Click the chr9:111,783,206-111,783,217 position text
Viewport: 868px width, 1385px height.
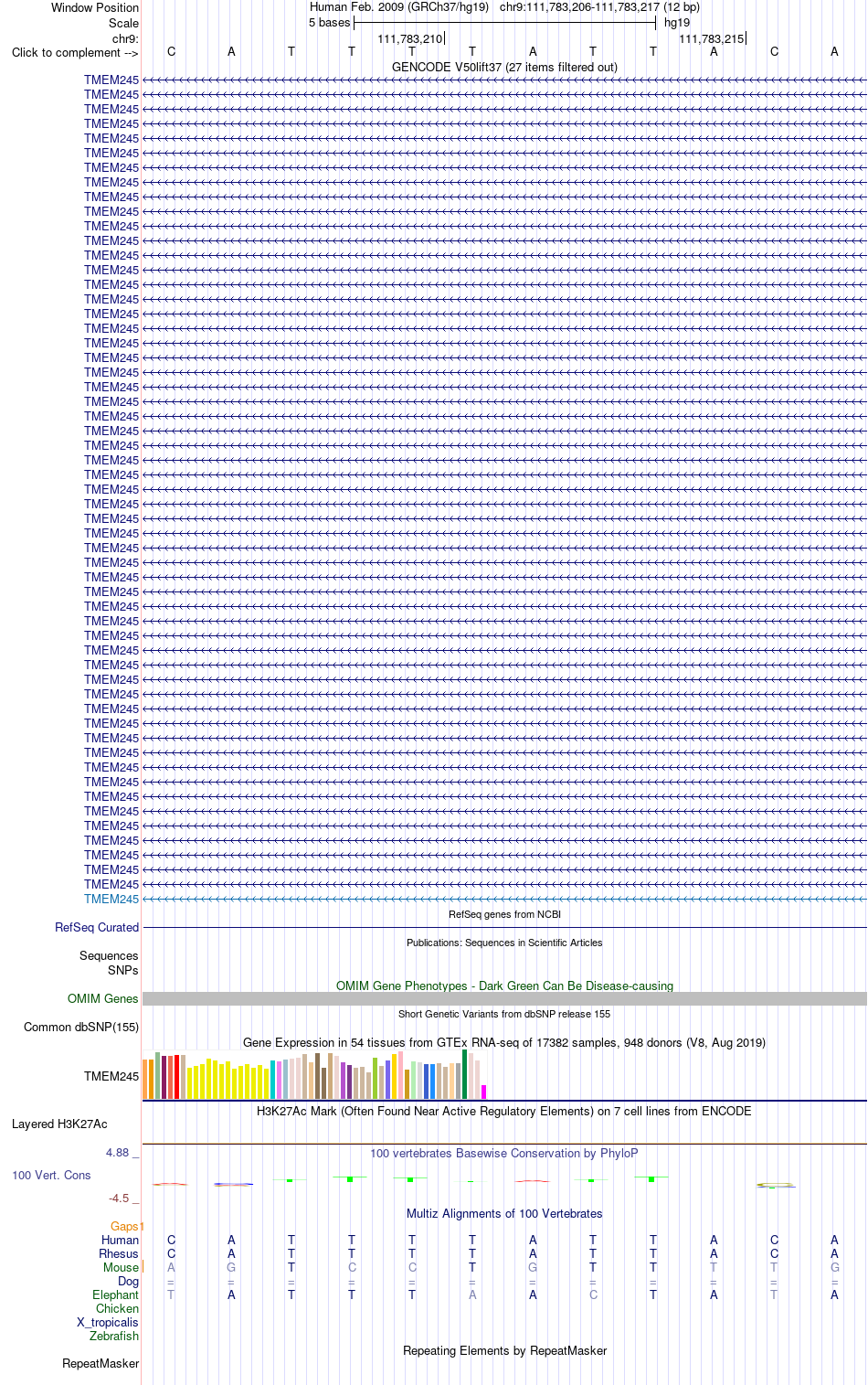click(599, 6)
